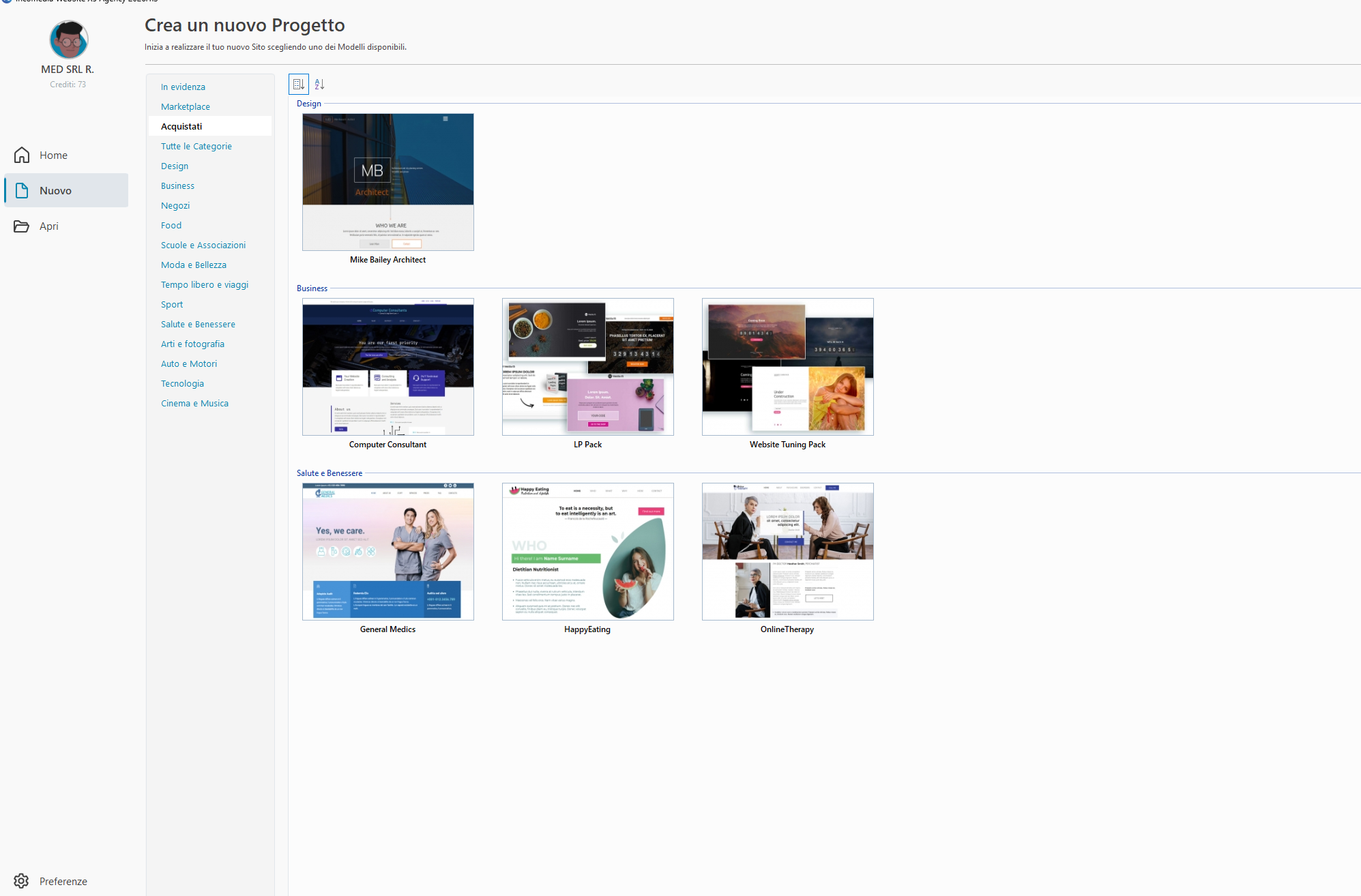This screenshot has width=1361, height=896.
Task: Filter by Tempo libero e viaggi
Action: point(205,285)
